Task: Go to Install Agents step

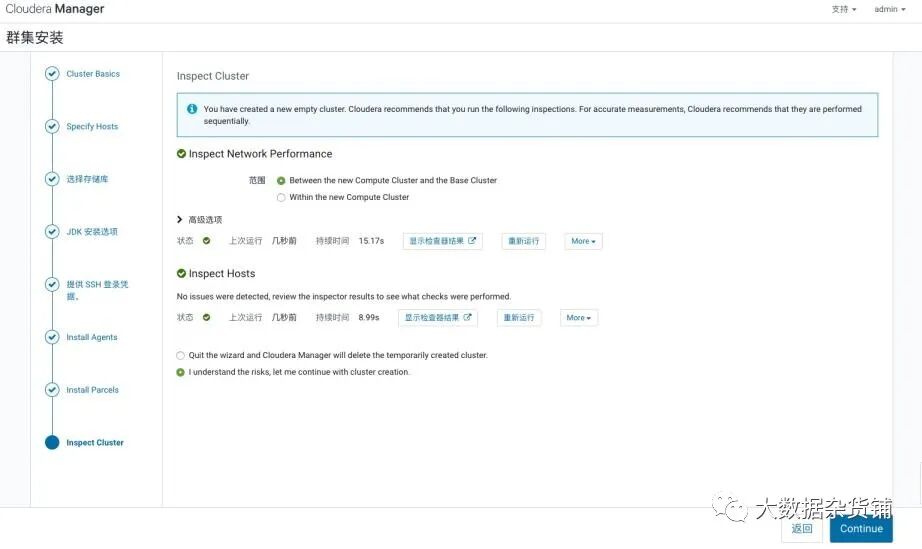Action: pyautogui.click(x=92, y=337)
